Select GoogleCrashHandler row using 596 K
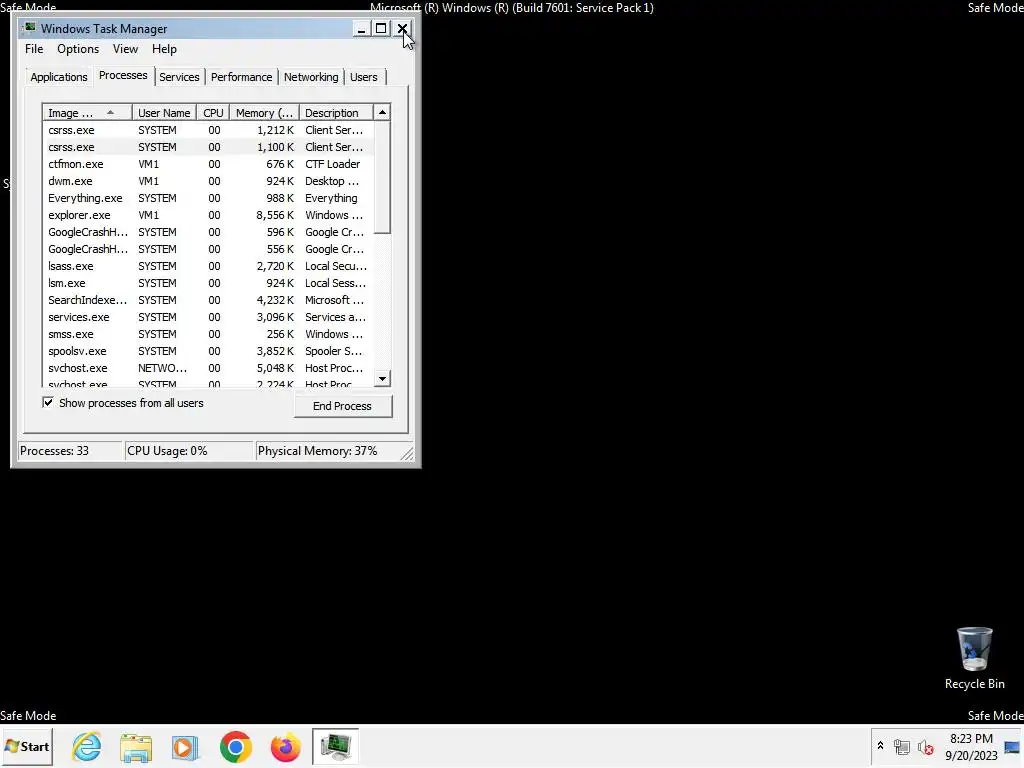Image resolution: width=1024 pixels, height=768 pixels. 208,232
